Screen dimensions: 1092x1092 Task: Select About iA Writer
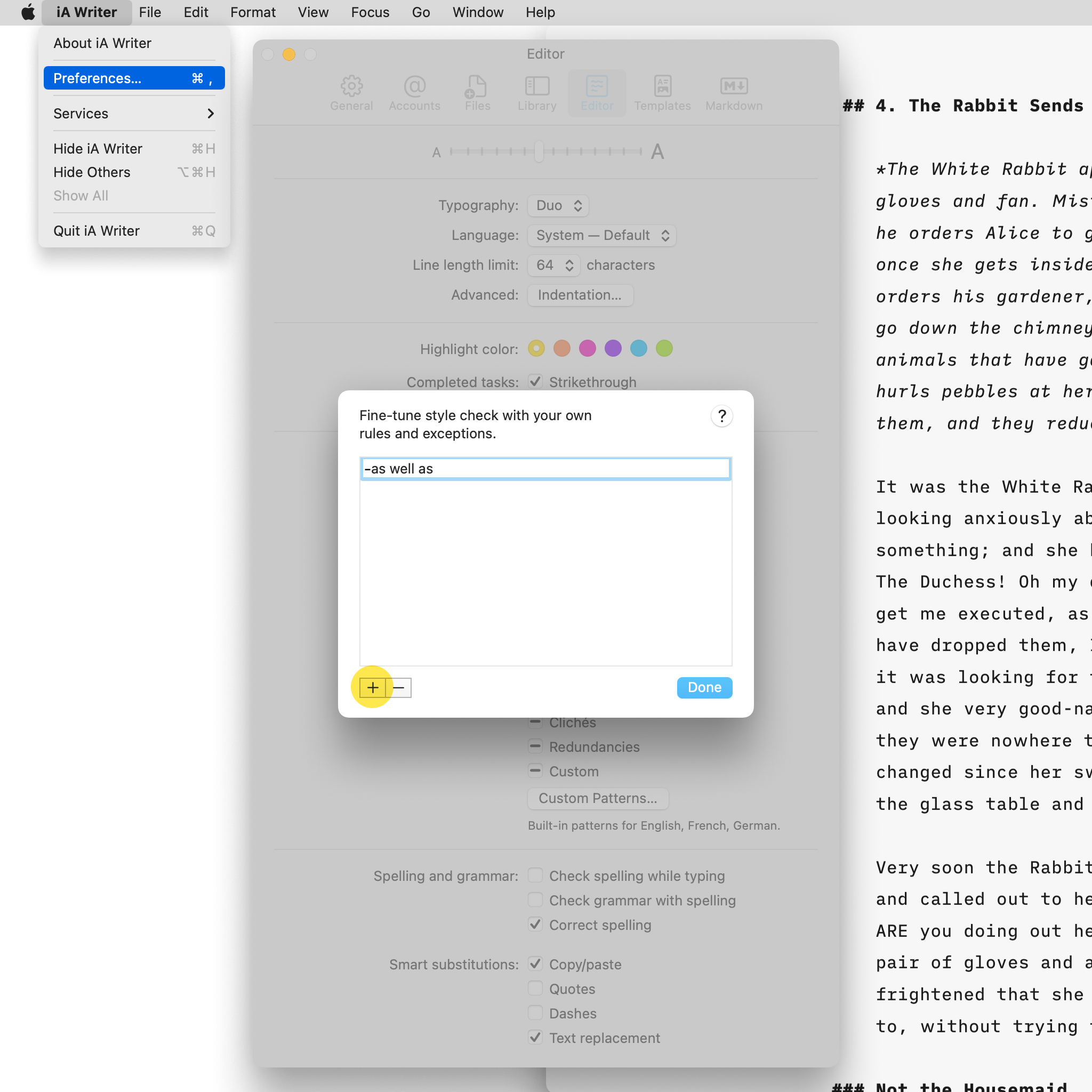(134, 43)
